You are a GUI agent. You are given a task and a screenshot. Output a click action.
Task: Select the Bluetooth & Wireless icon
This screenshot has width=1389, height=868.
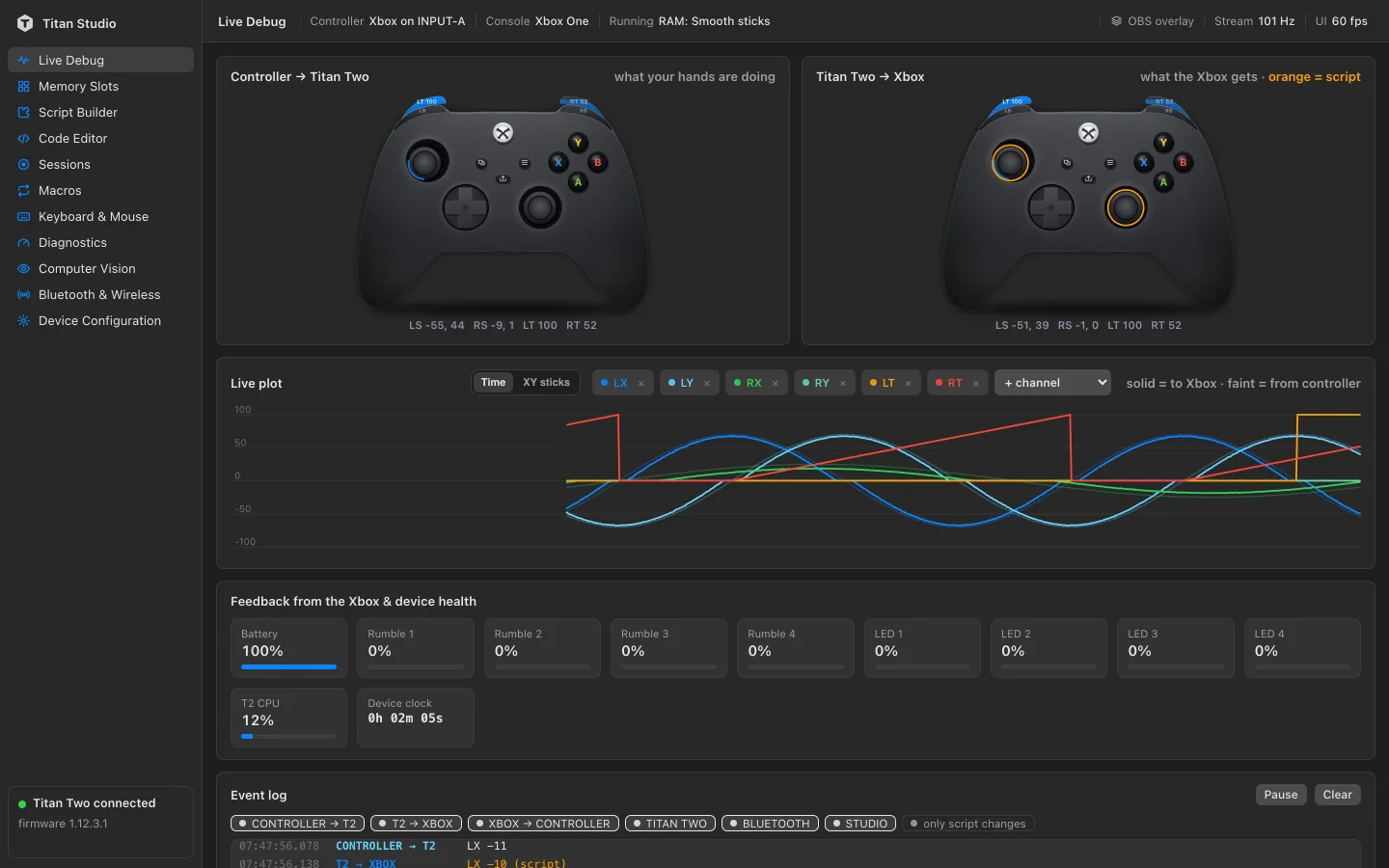tap(23, 294)
